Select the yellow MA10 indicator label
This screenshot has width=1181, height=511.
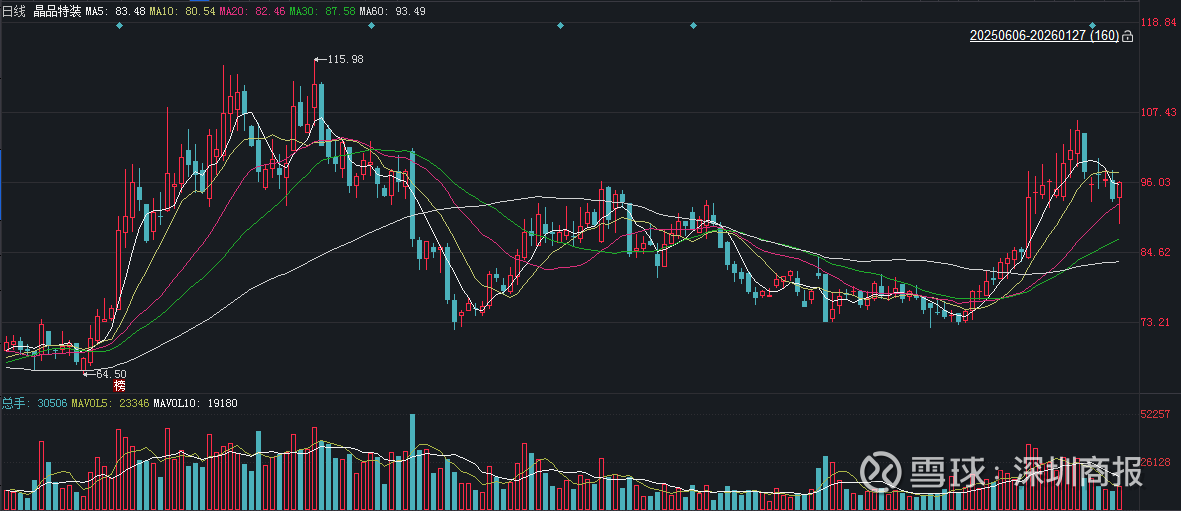coord(180,11)
